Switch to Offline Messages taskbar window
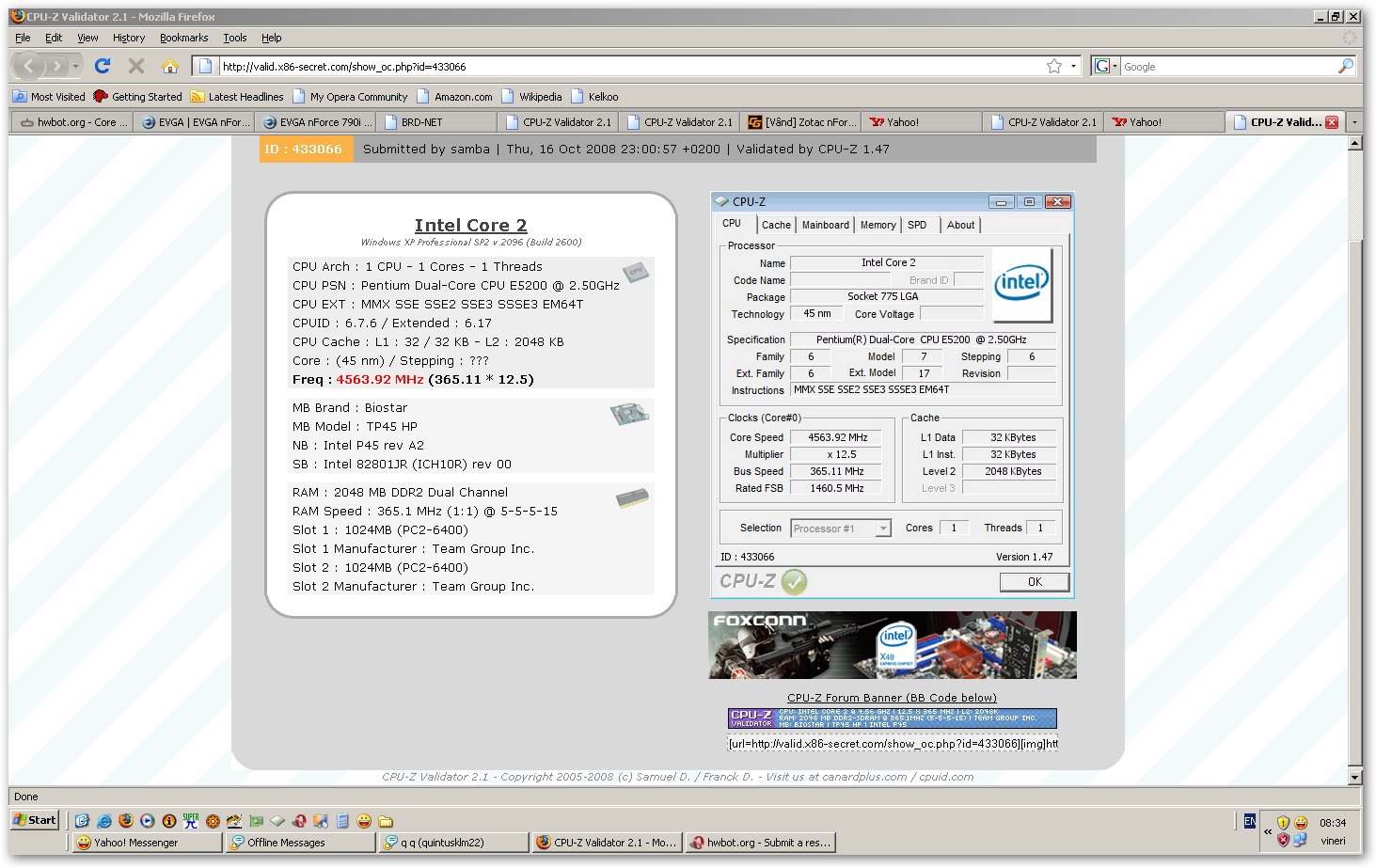The height and width of the screenshot is (868, 1376). click(x=299, y=843)
